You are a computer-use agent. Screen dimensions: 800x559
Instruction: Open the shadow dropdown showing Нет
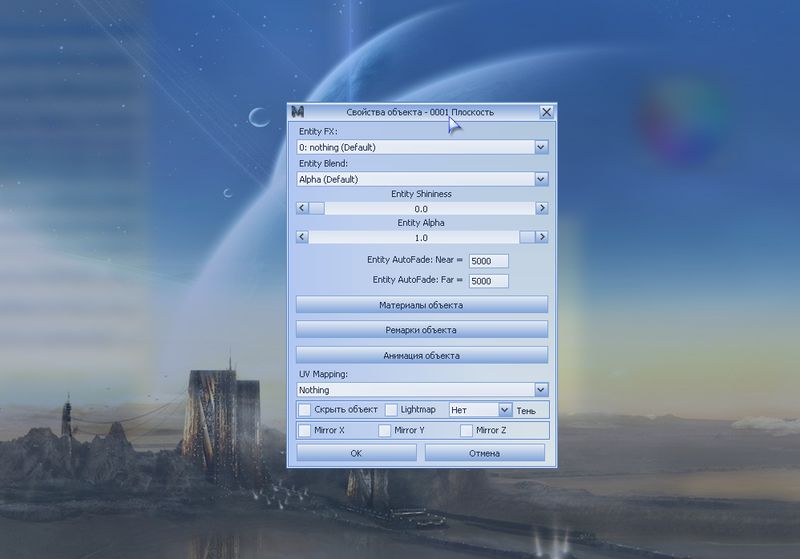point(505,410)
